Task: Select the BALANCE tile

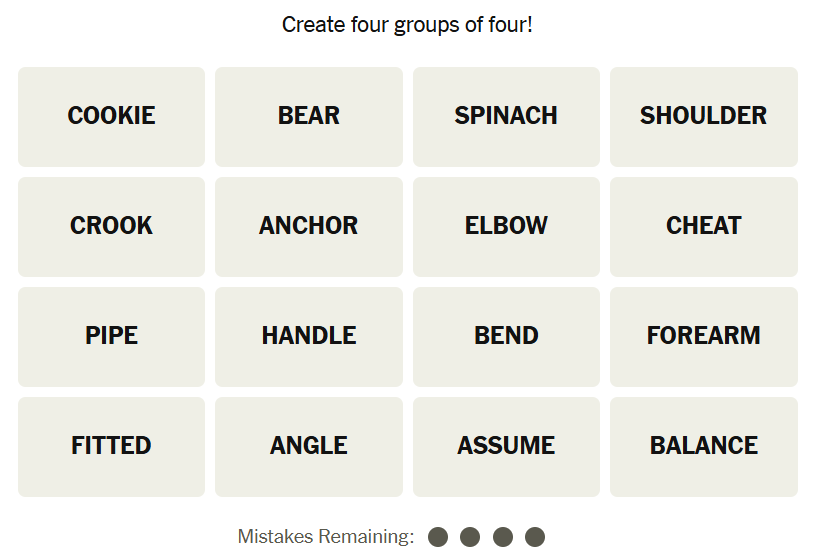Action: [x=703, y=446]
